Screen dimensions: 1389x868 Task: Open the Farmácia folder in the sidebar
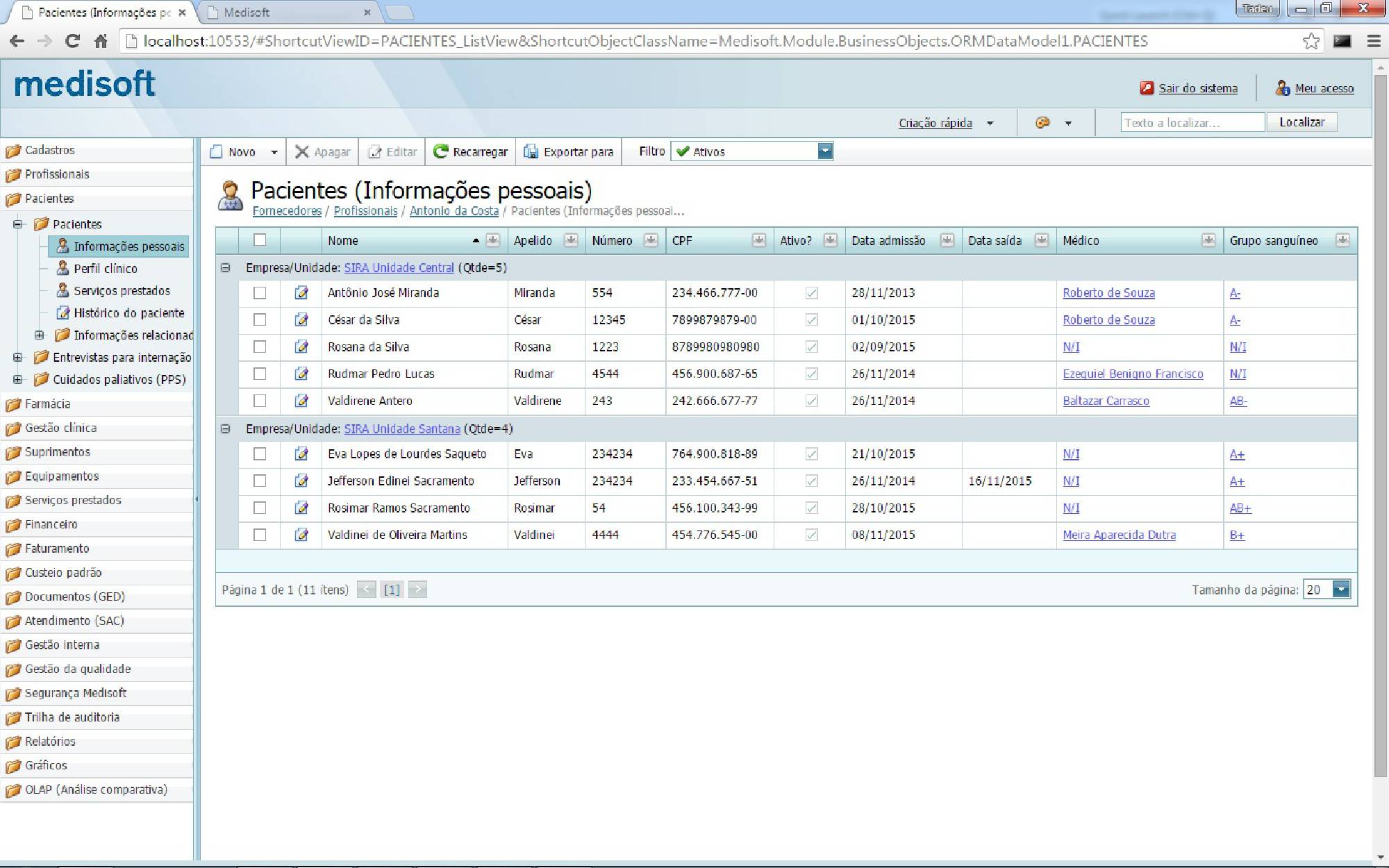(47, 404)
